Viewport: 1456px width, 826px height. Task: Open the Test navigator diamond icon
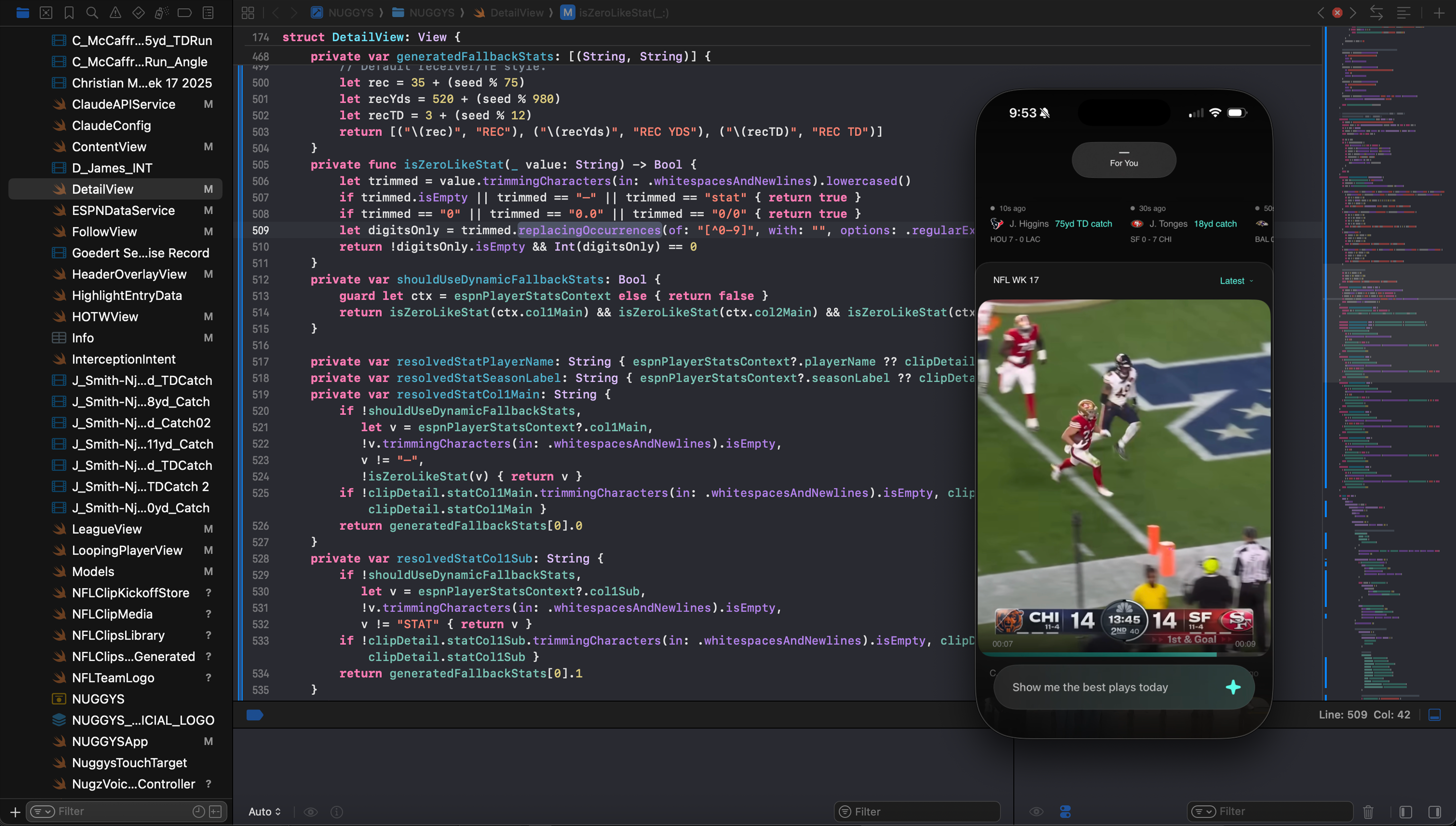tap(138, 12)
